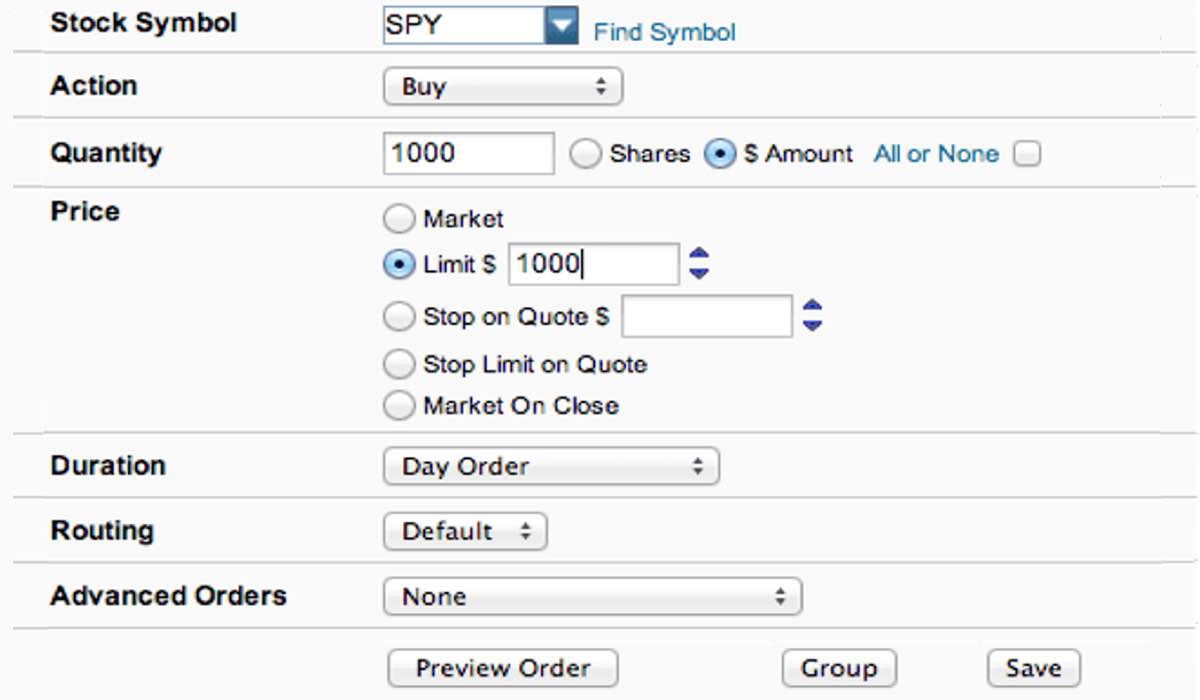Select Market On Close order type
Viewport: 1200px width, 700px height.
(x=399, y=404)
